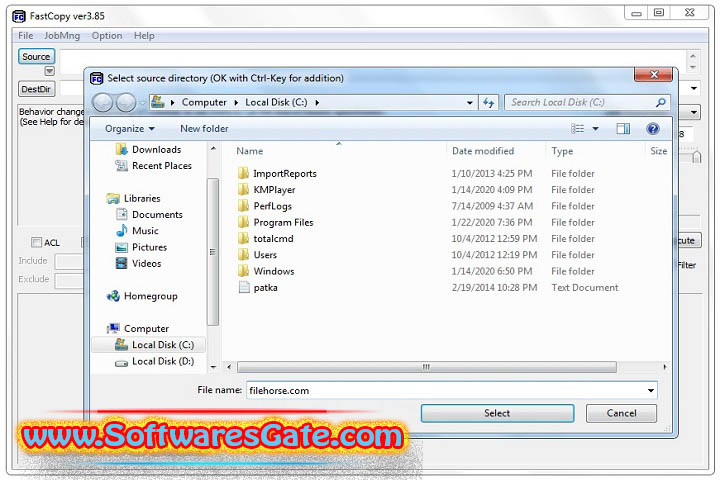Select Local Disk (C:) in navigation tree

(x=149, y=344)
